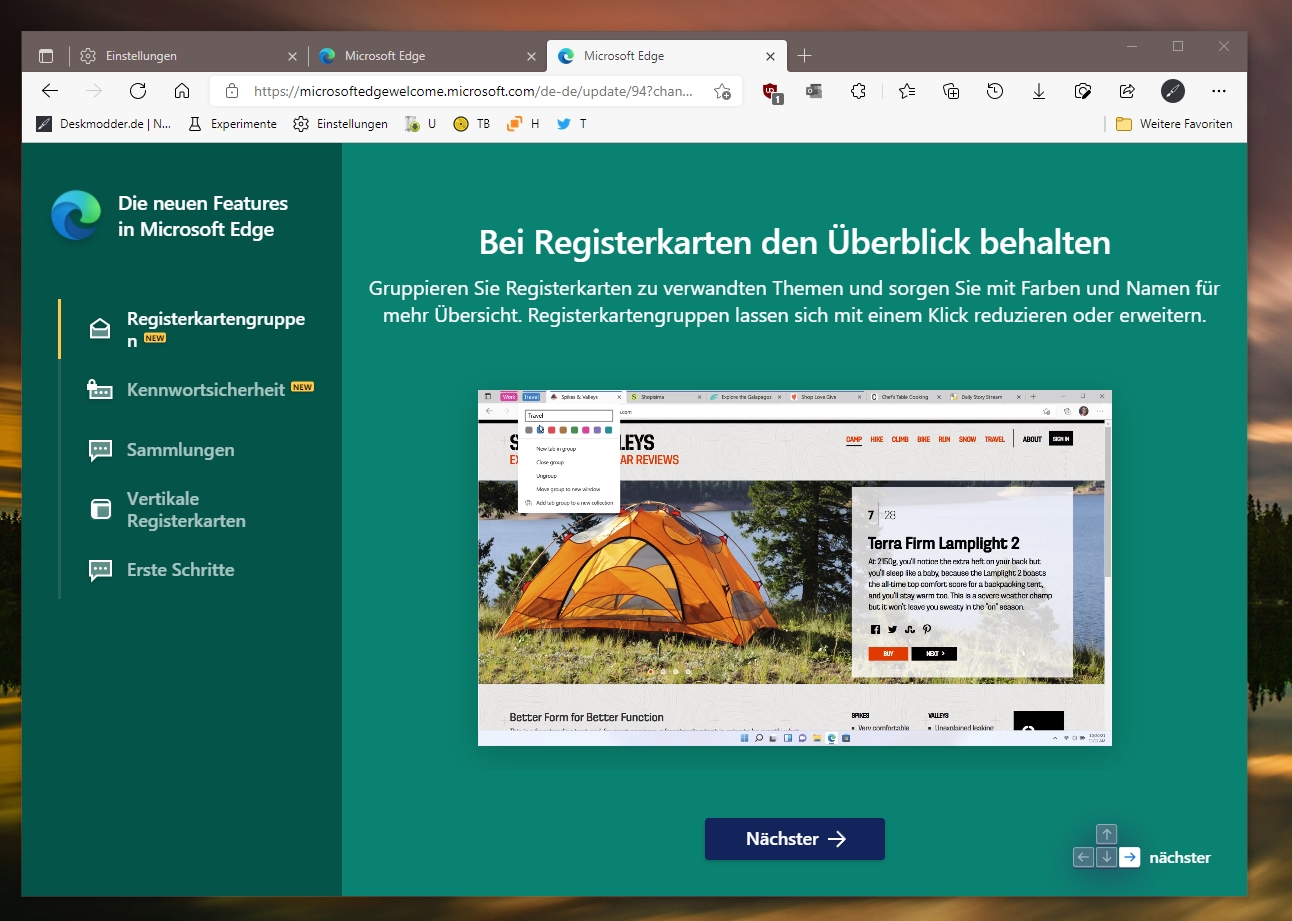Click the nächster label beside arrow keys
Image resolution: width=1292 pixels, height=921 pixels.
pyautogui.click(x=1180, y=857)
